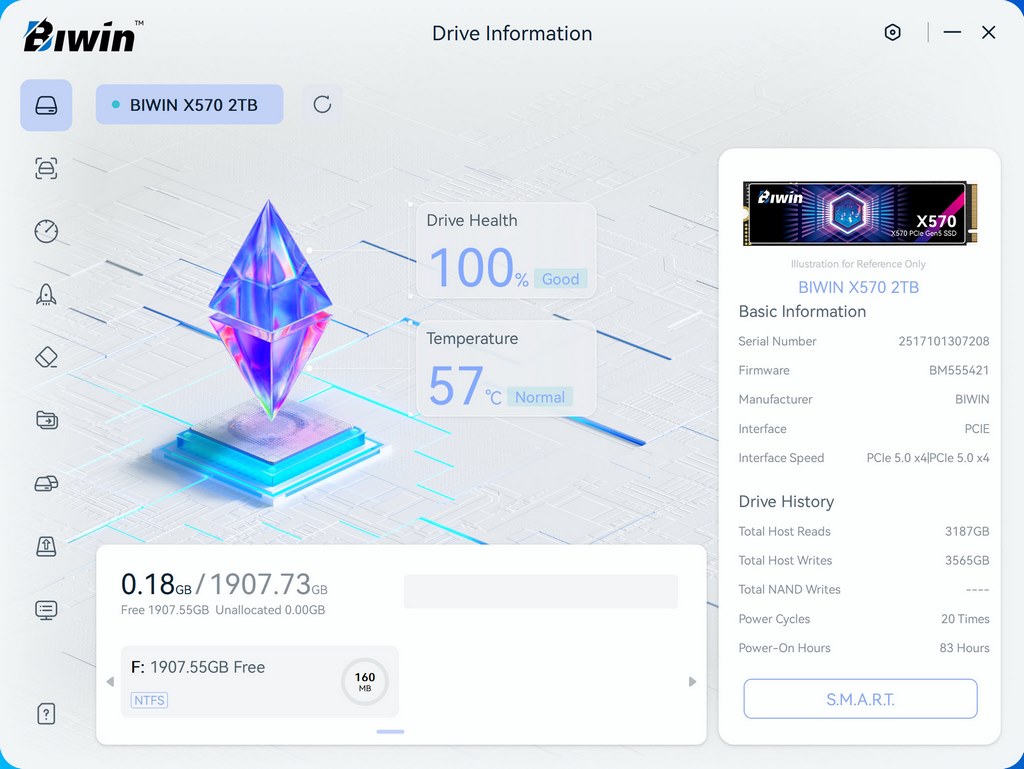Open the S.M.A.R.T. details button

point(860,699)
